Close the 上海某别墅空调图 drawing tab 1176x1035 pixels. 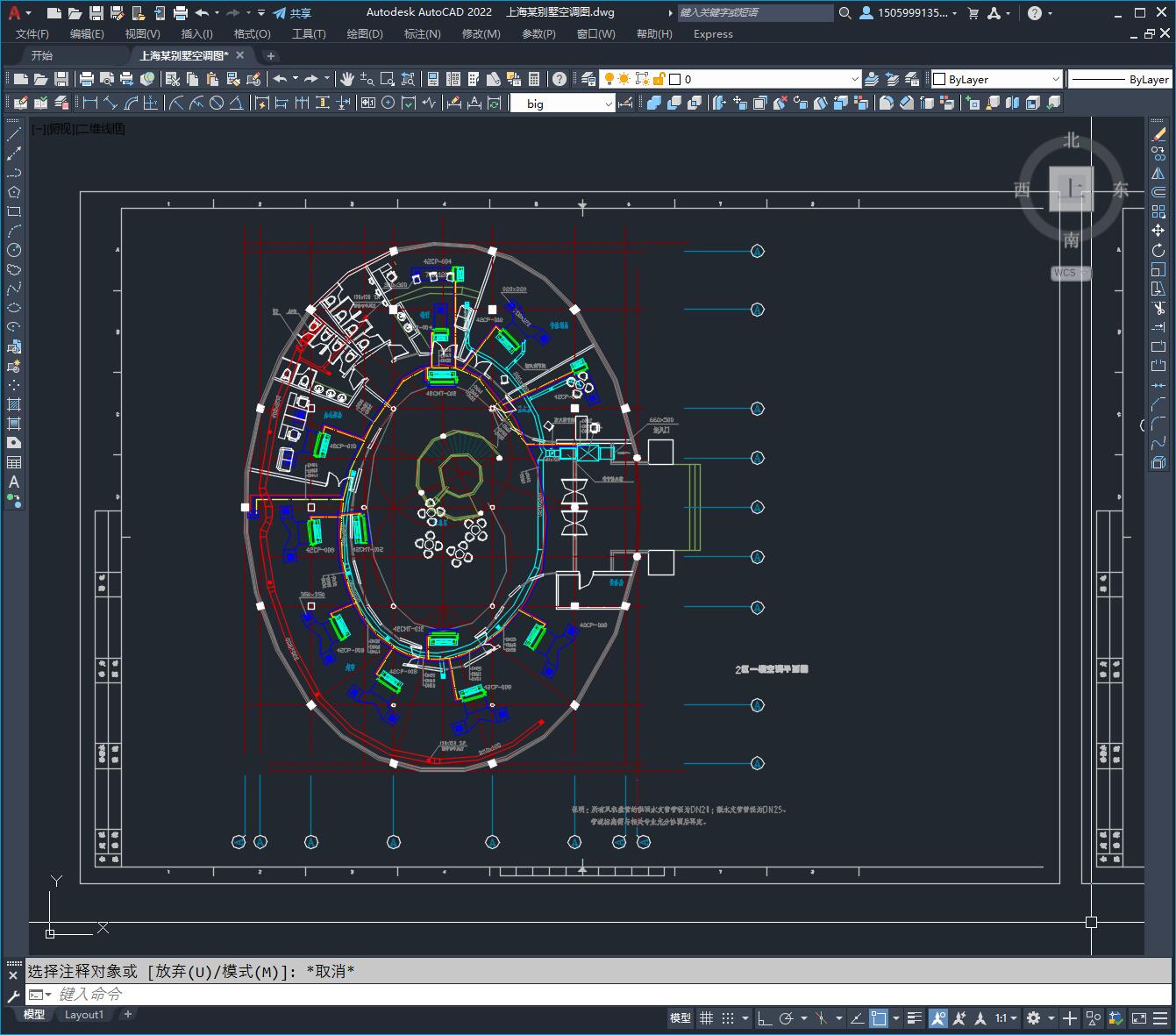pyautogui.click(x=240, y=54)
